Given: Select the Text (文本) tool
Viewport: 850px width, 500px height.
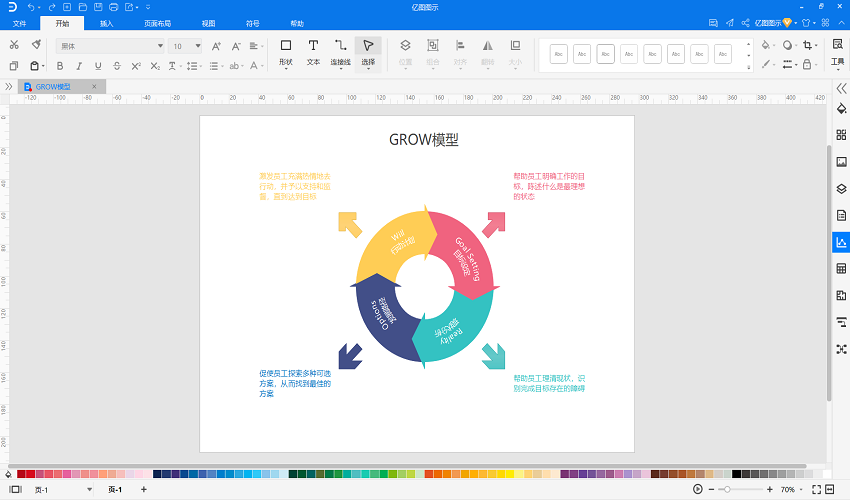Looking at the screenshot, I should [313, 51].
